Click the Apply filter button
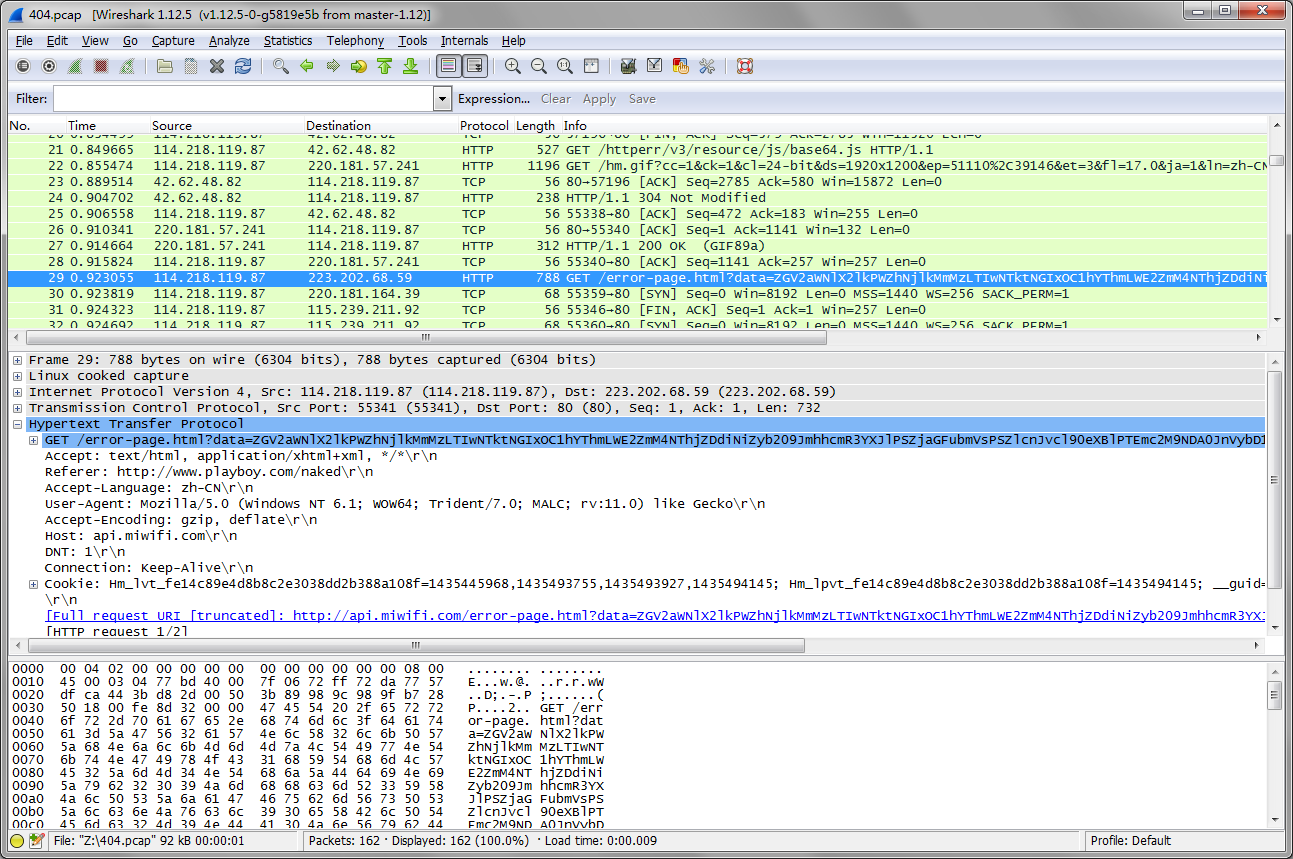 (599, 99)
